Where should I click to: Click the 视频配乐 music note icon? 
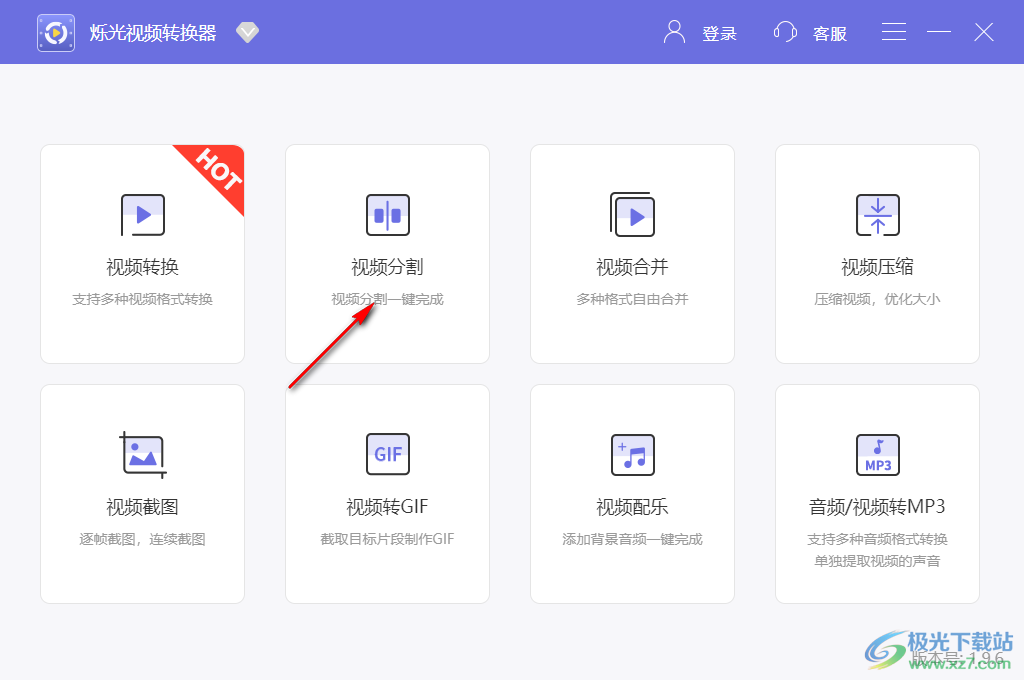point(633,455)
